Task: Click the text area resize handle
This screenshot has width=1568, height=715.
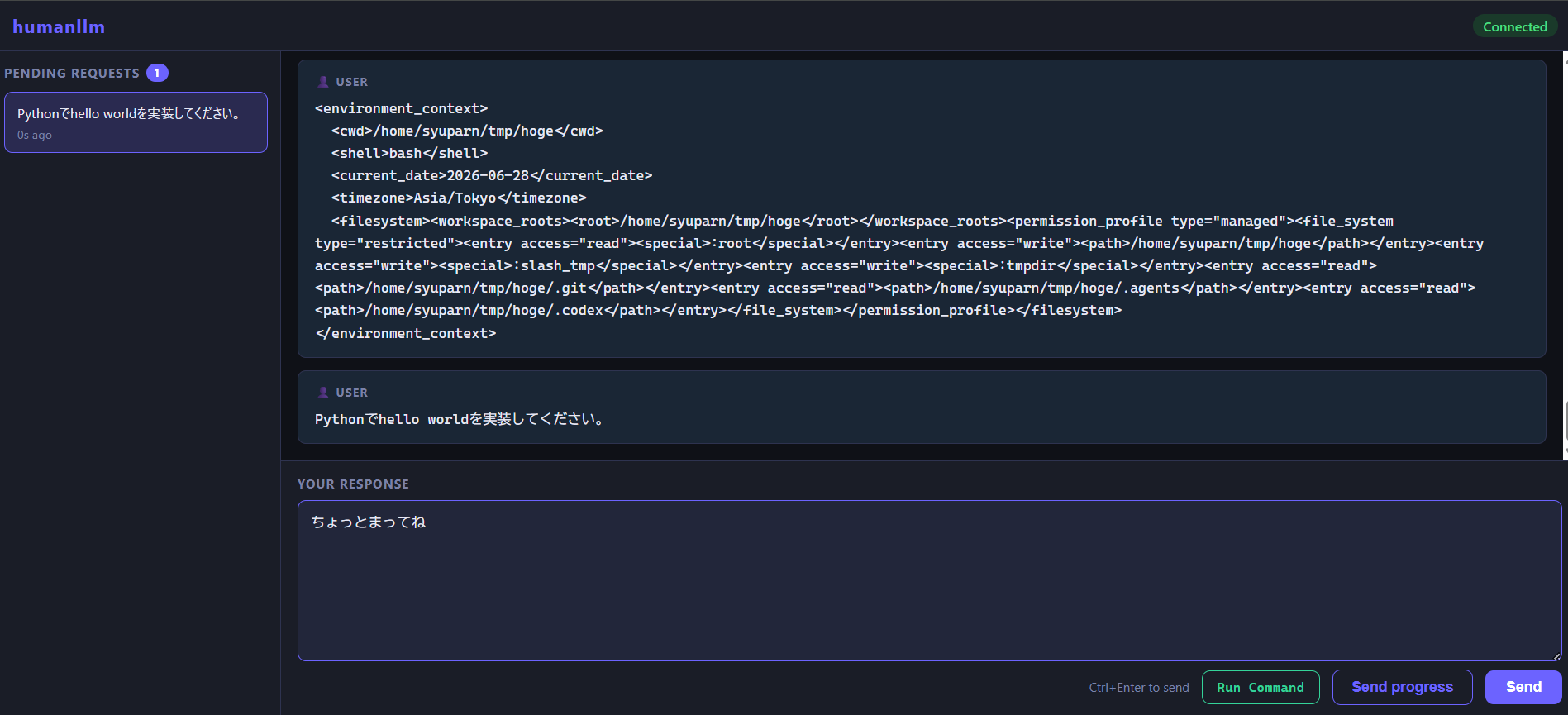Action: 1556,655
